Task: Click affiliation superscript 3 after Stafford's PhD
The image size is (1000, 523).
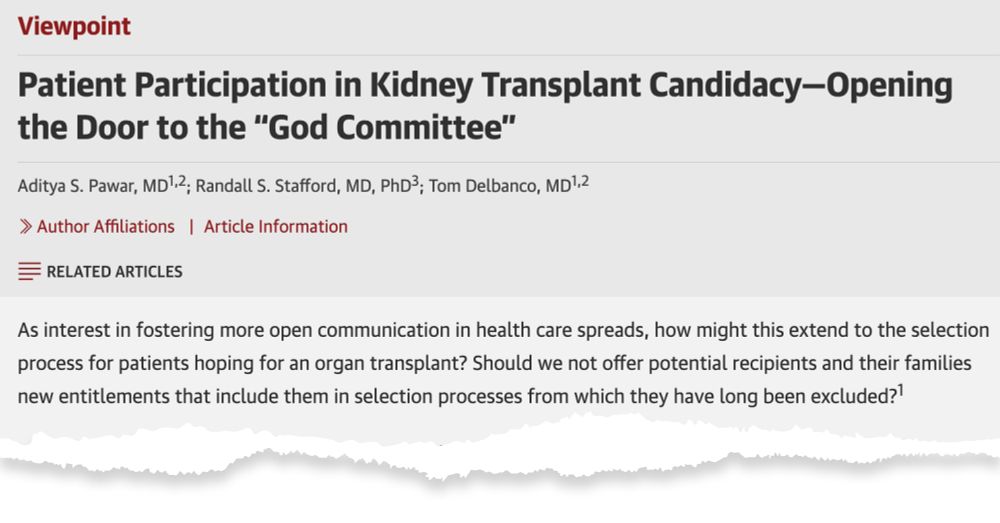Action: click(414, 181)
